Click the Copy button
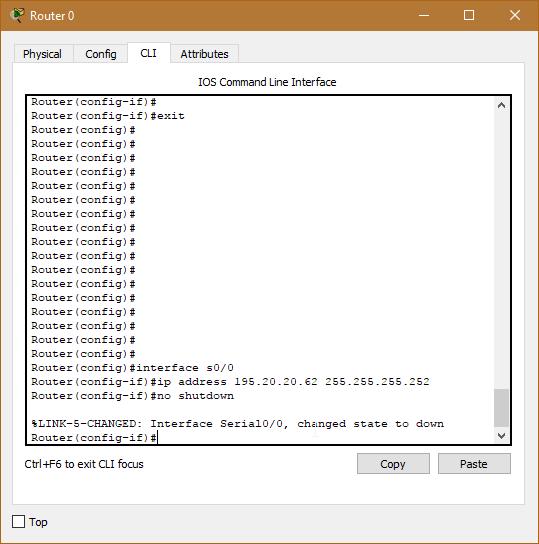 pos(393,464)
